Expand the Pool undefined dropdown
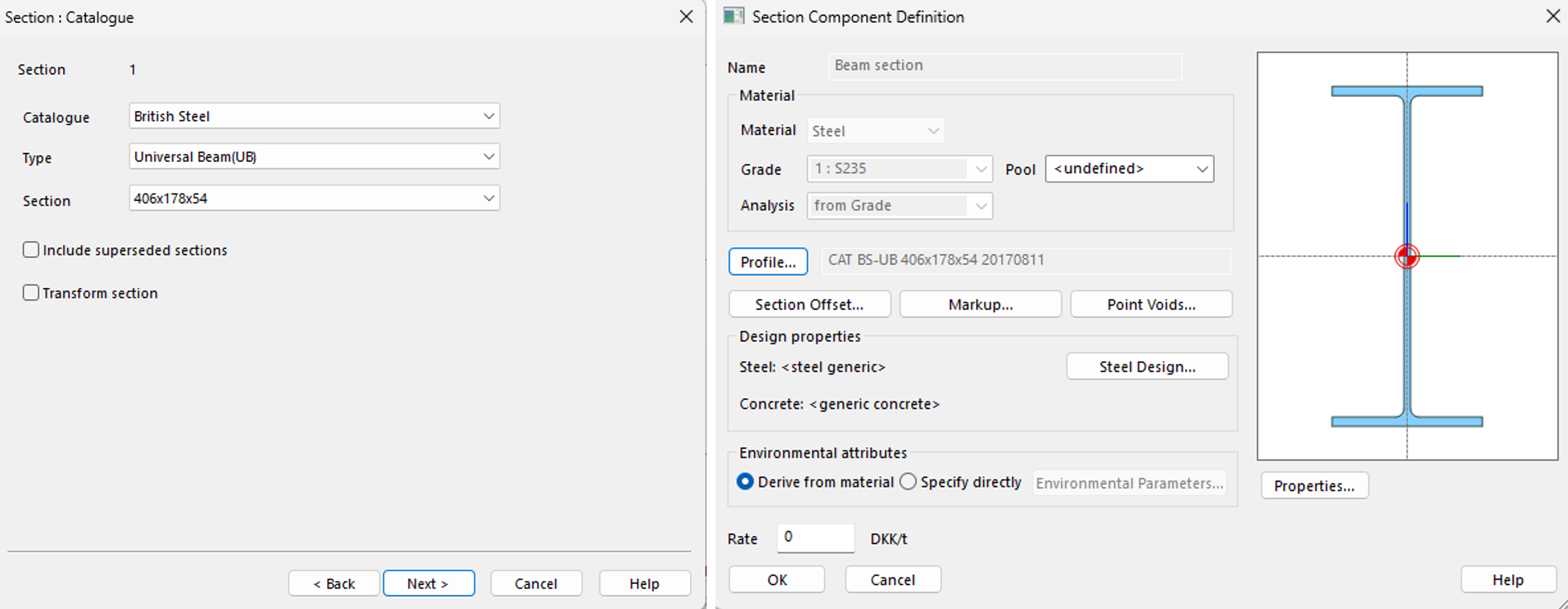 pos(1129,169)
